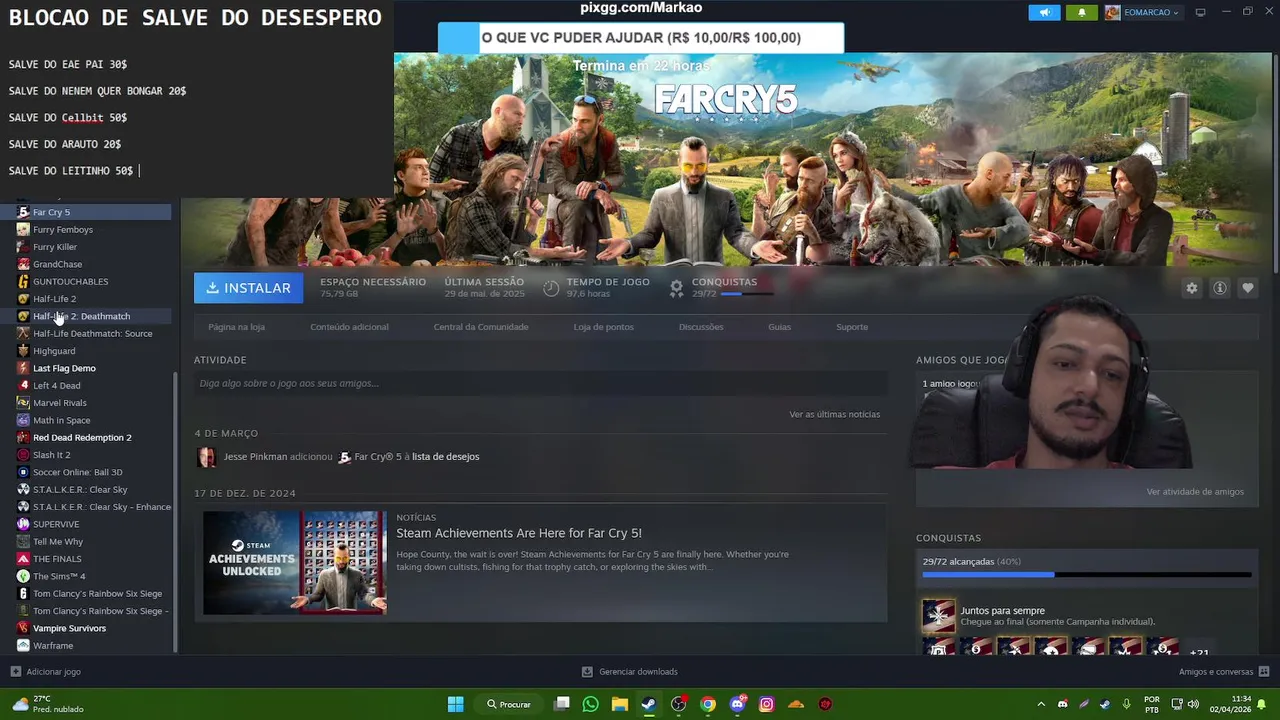1280x720 pixels.
Task: Select Half-Life Deathmatch: Source in library
Action: 86,334
